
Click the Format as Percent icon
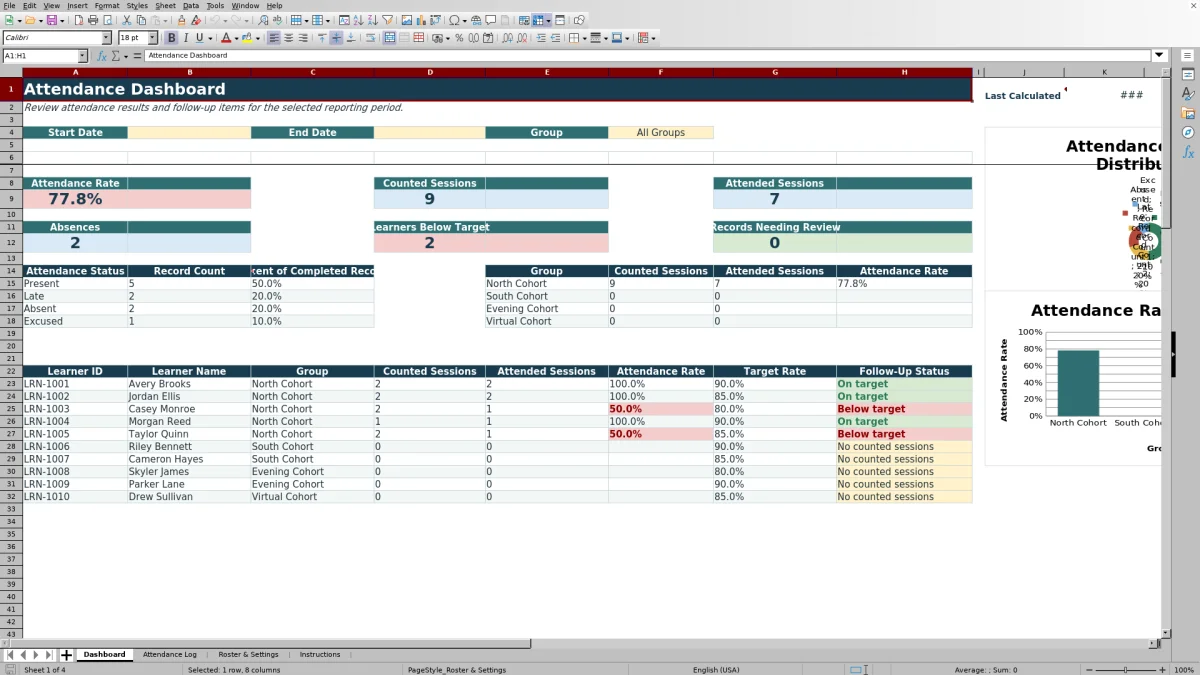(459, 38)
